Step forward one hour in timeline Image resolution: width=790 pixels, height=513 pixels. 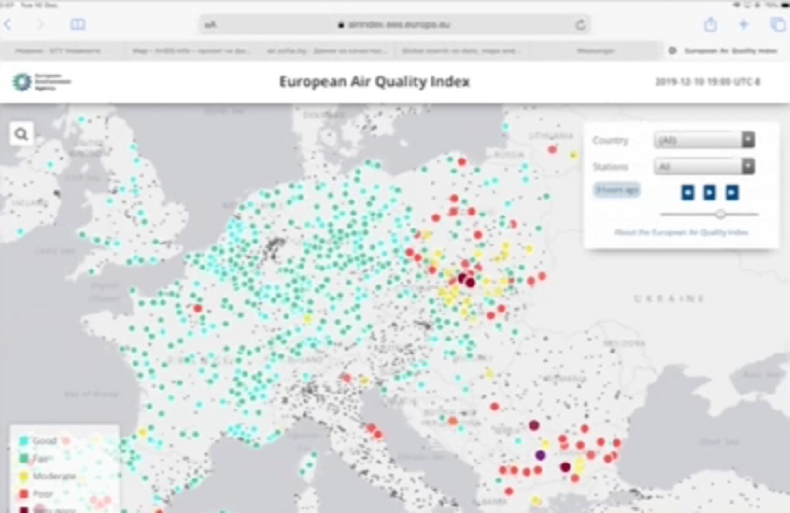[732, 192]
